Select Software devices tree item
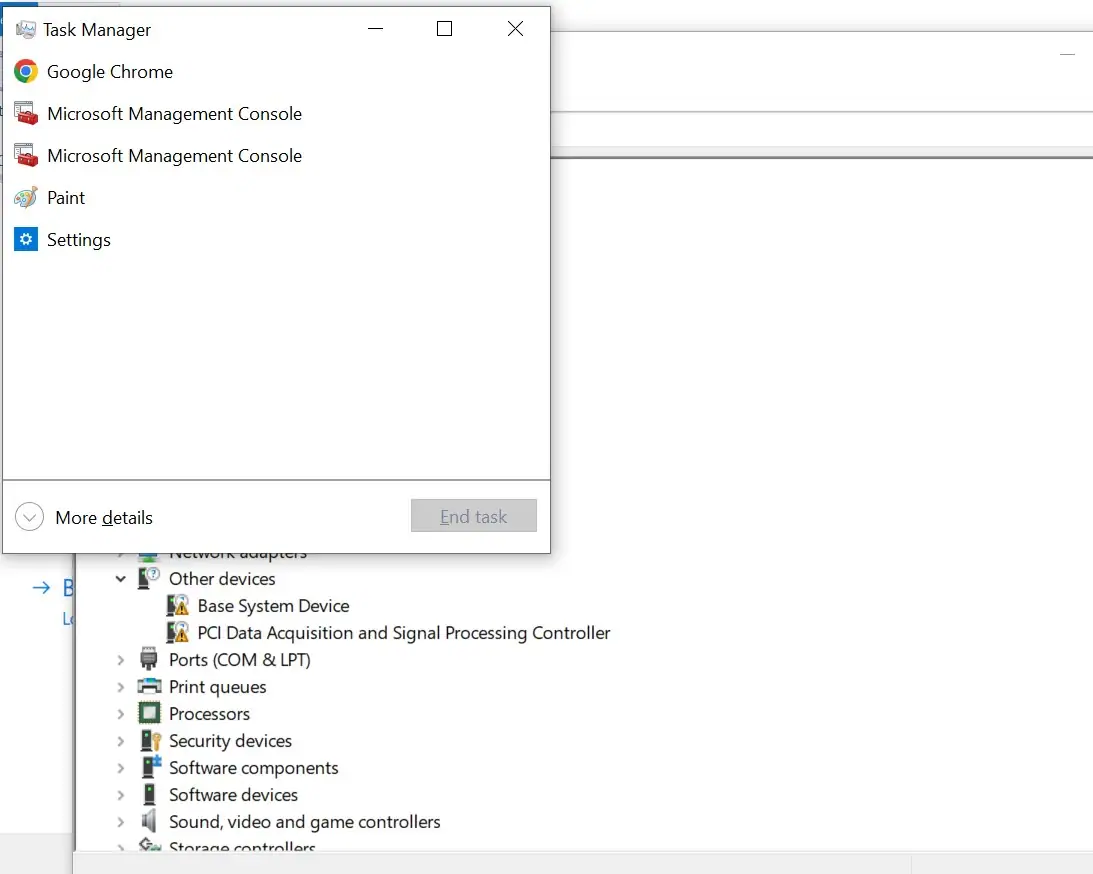Screen dimensions: 1093x874 233,795
